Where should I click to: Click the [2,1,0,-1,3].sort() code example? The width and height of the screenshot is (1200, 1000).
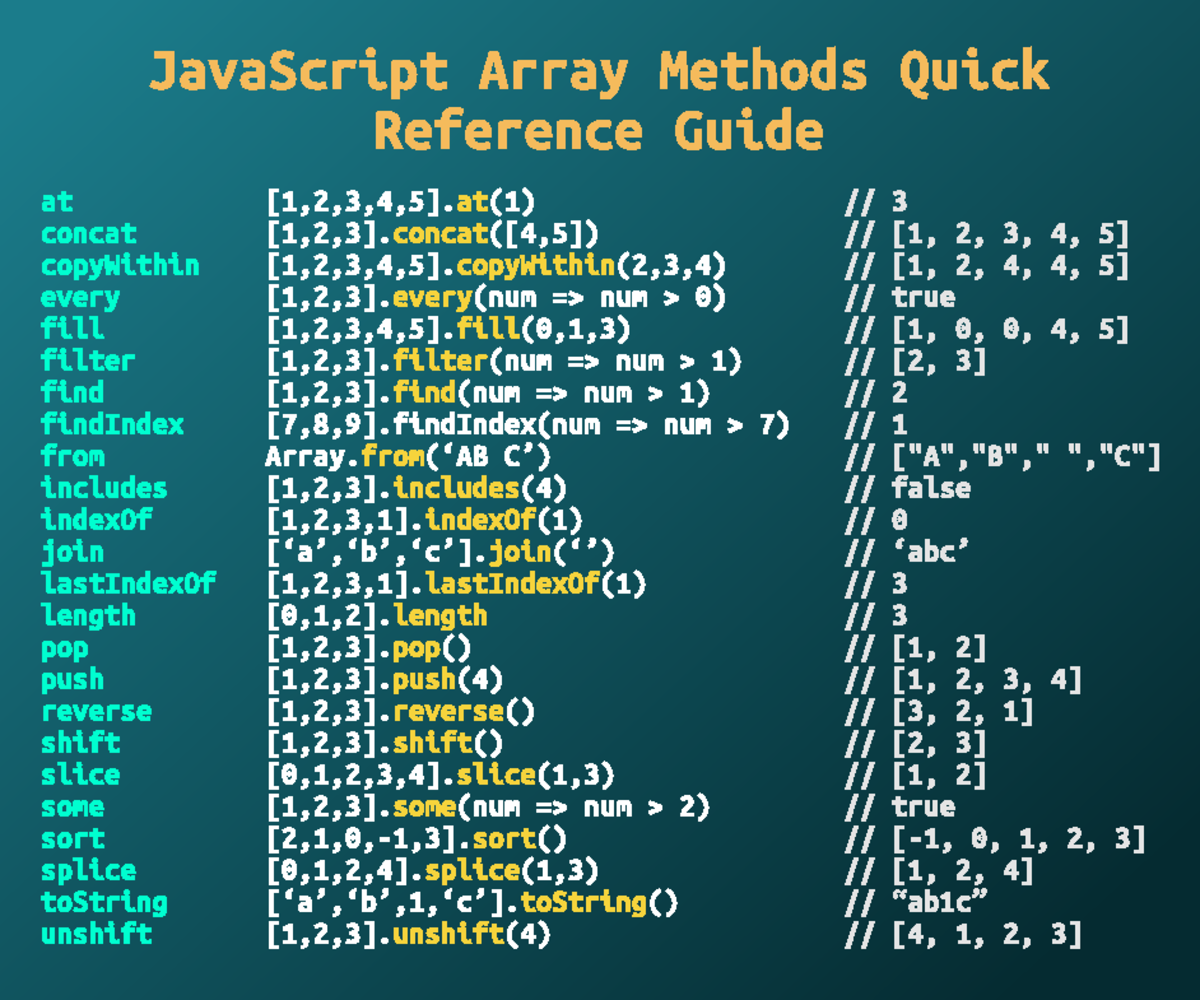click(416, 839)
